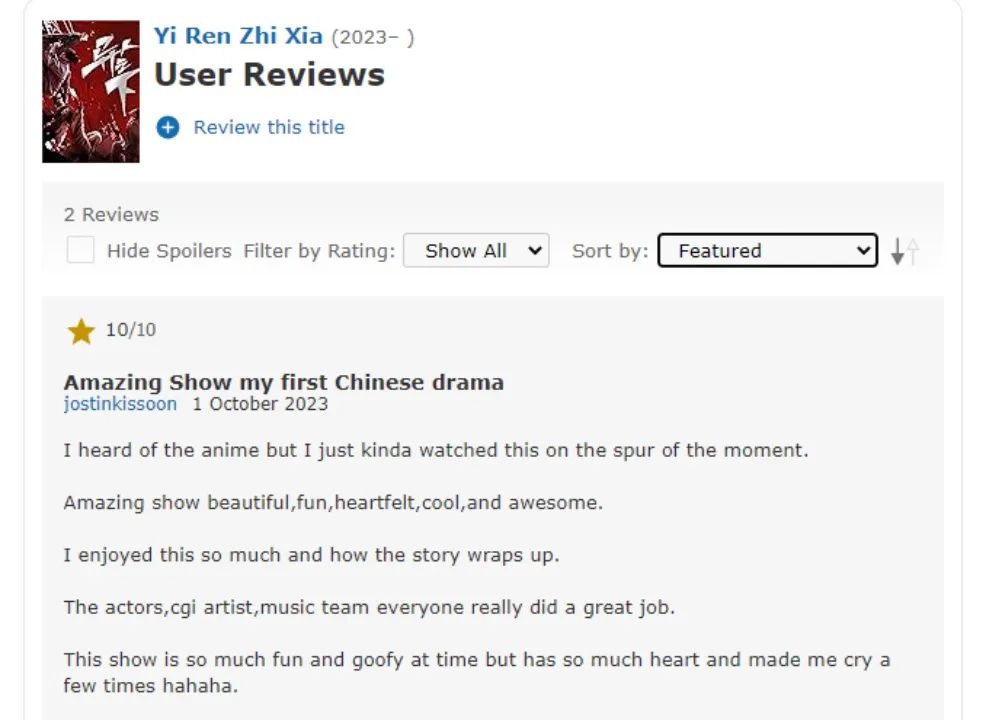The height and width of the screenshot is (720, 986).
Task: Click the Filter by Rating label
Action: pos(319,251)
